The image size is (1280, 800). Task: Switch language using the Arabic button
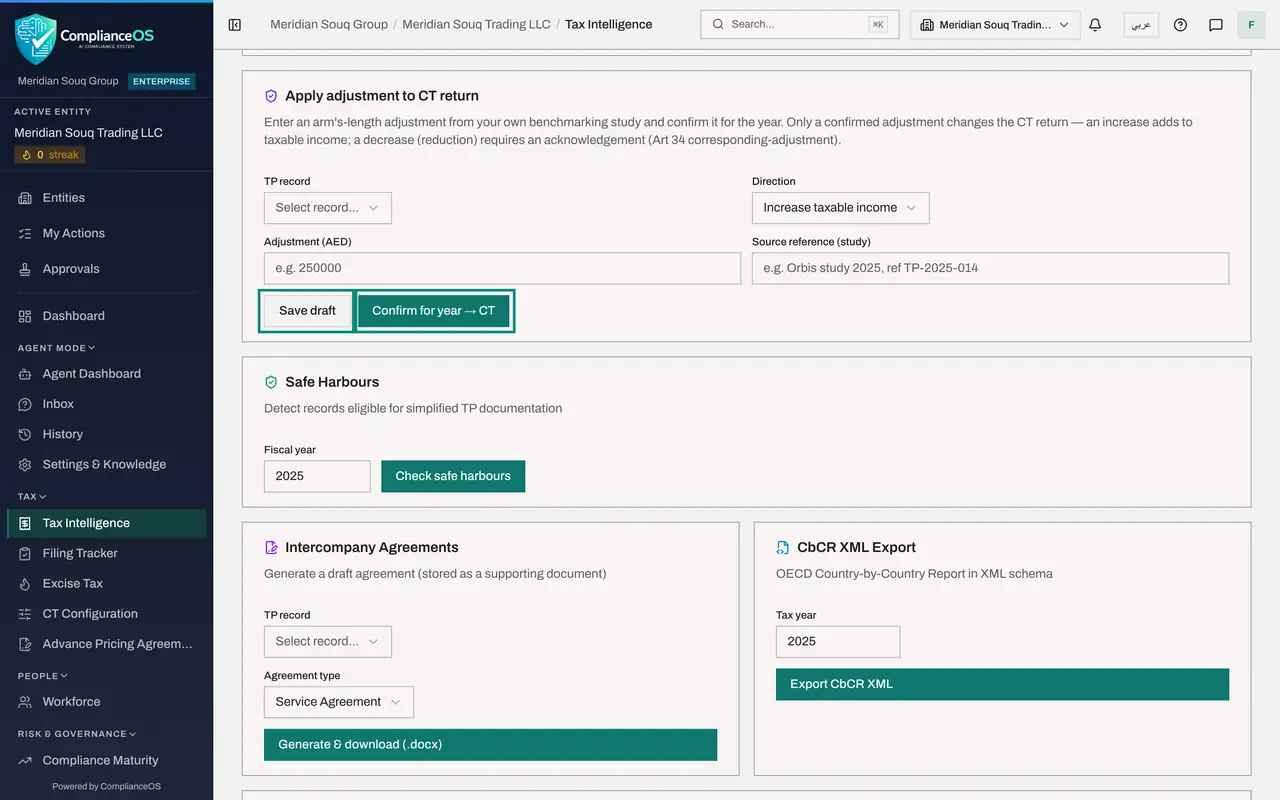(1141, 25)
